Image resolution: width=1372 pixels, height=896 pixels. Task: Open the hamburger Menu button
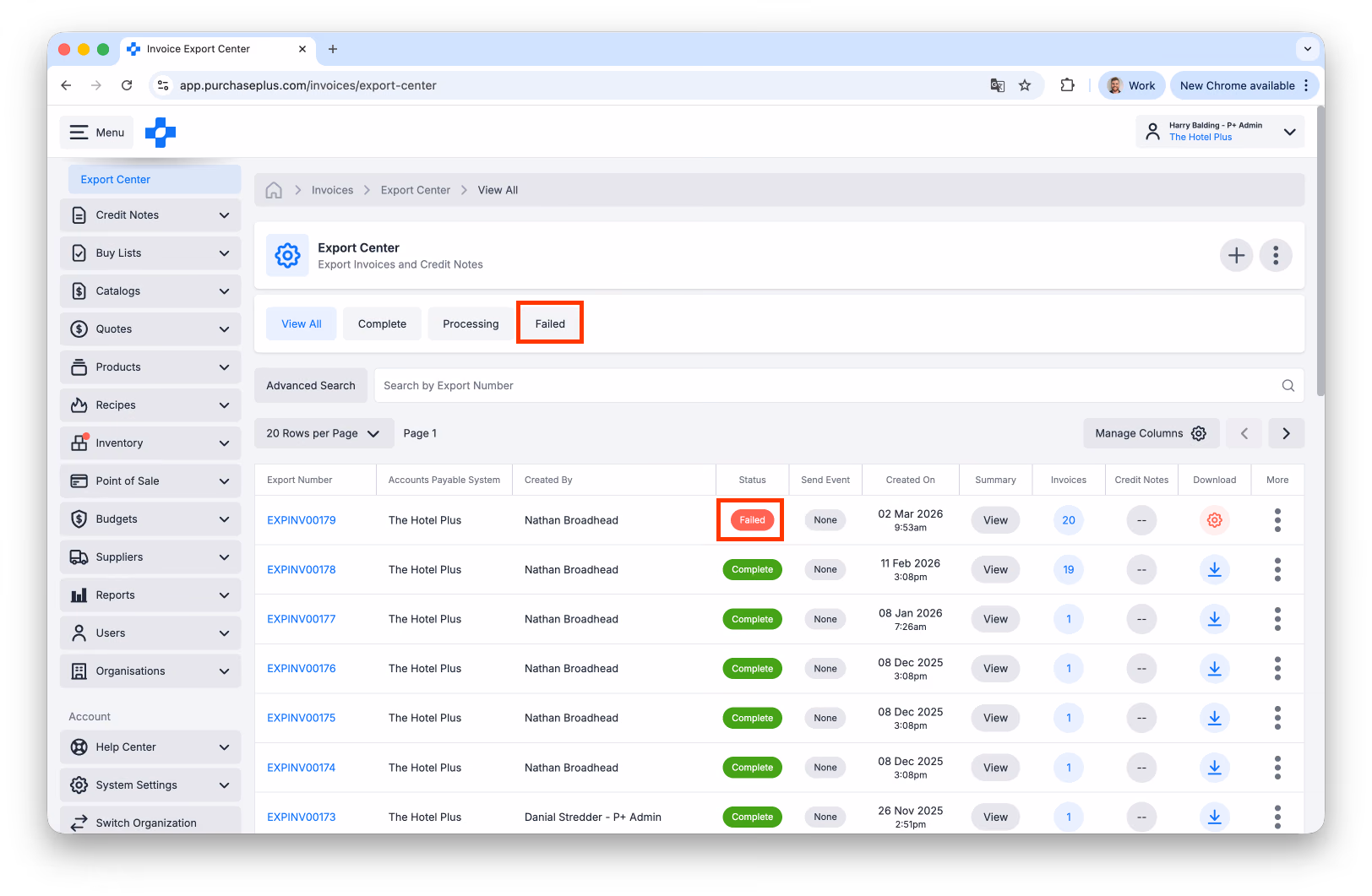click(x=97, y=133)
